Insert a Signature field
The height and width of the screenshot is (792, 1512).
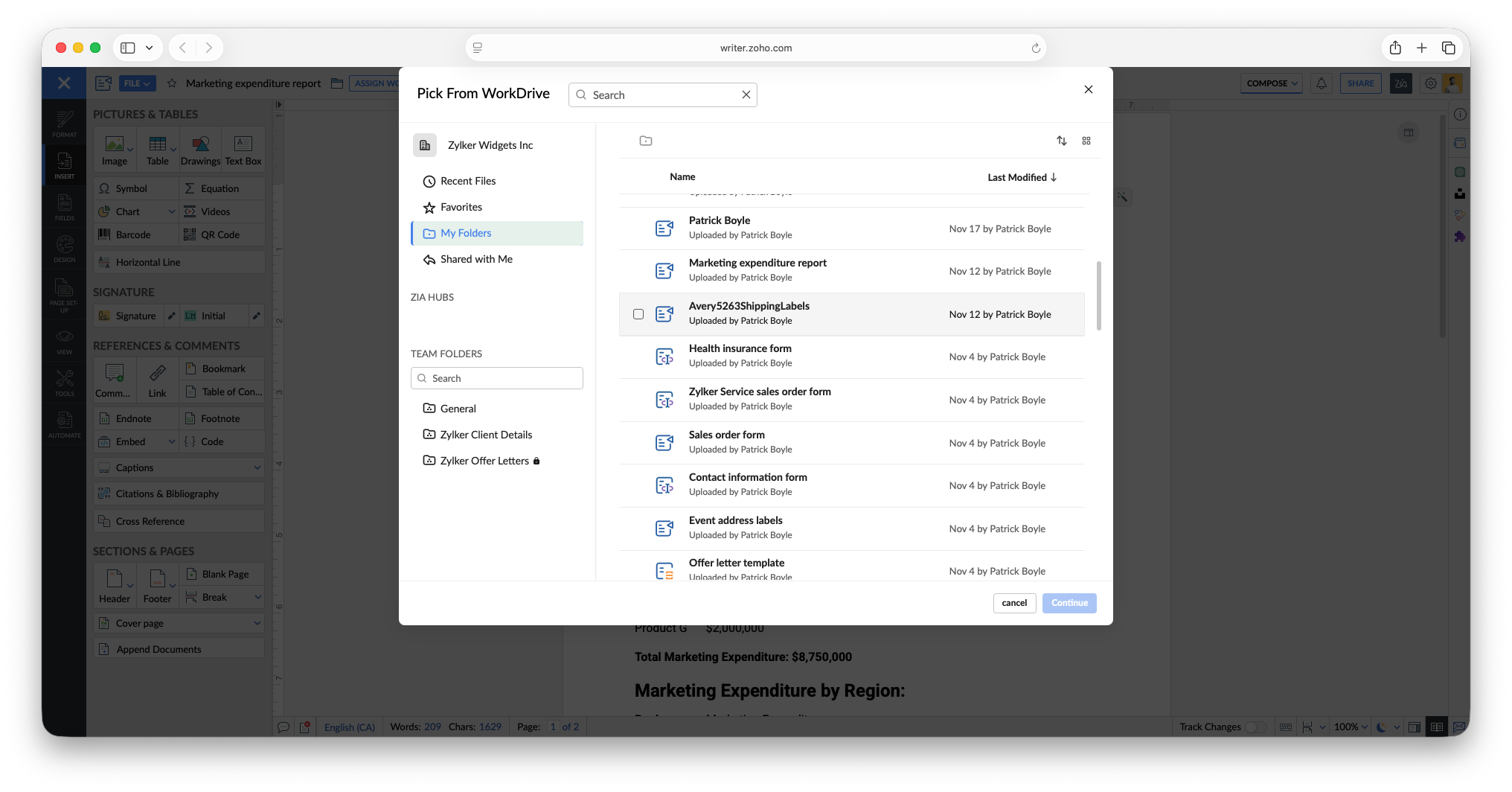tap(129, 316)
